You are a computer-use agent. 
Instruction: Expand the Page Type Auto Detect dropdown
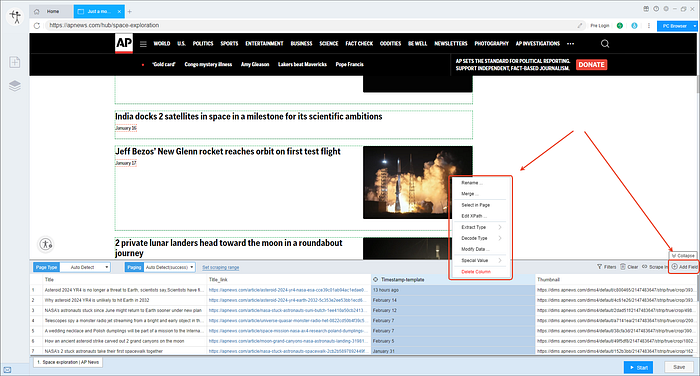pos(85,267)
